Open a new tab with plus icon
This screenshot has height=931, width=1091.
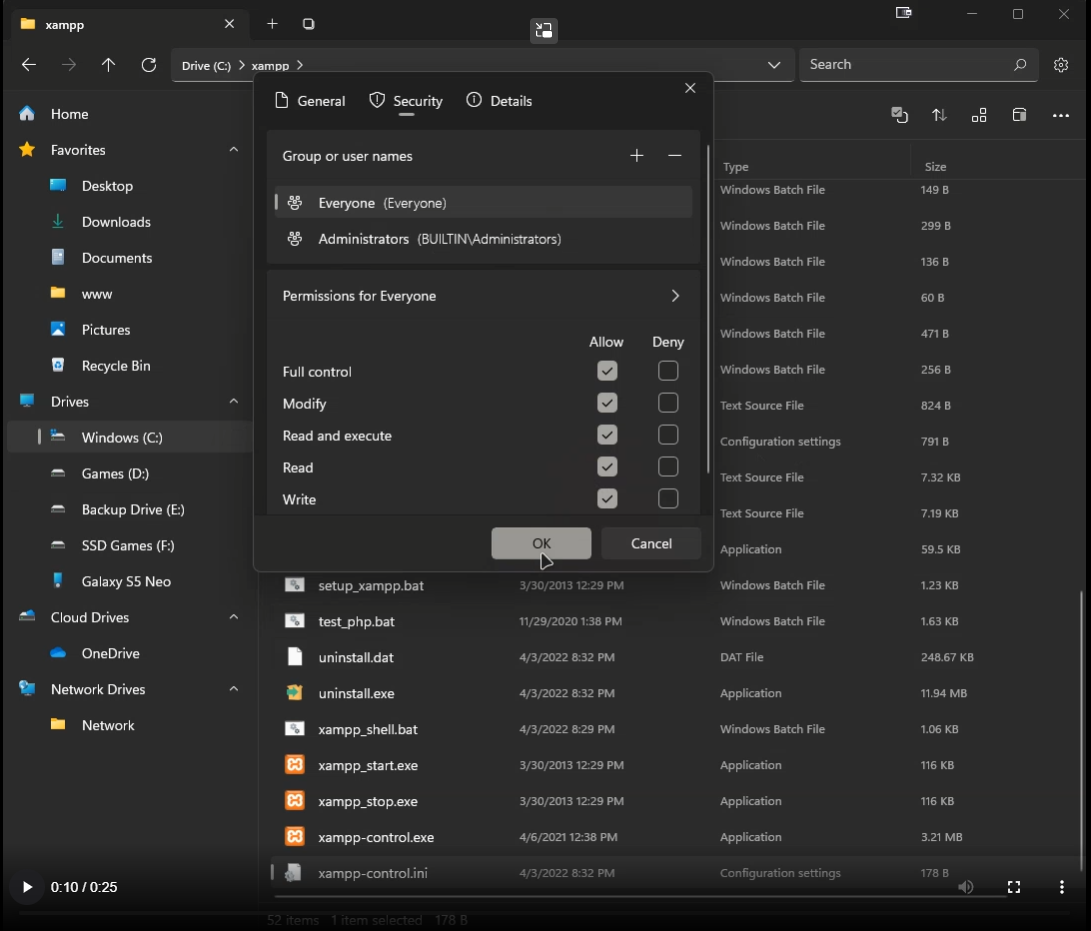coord(272,24)
